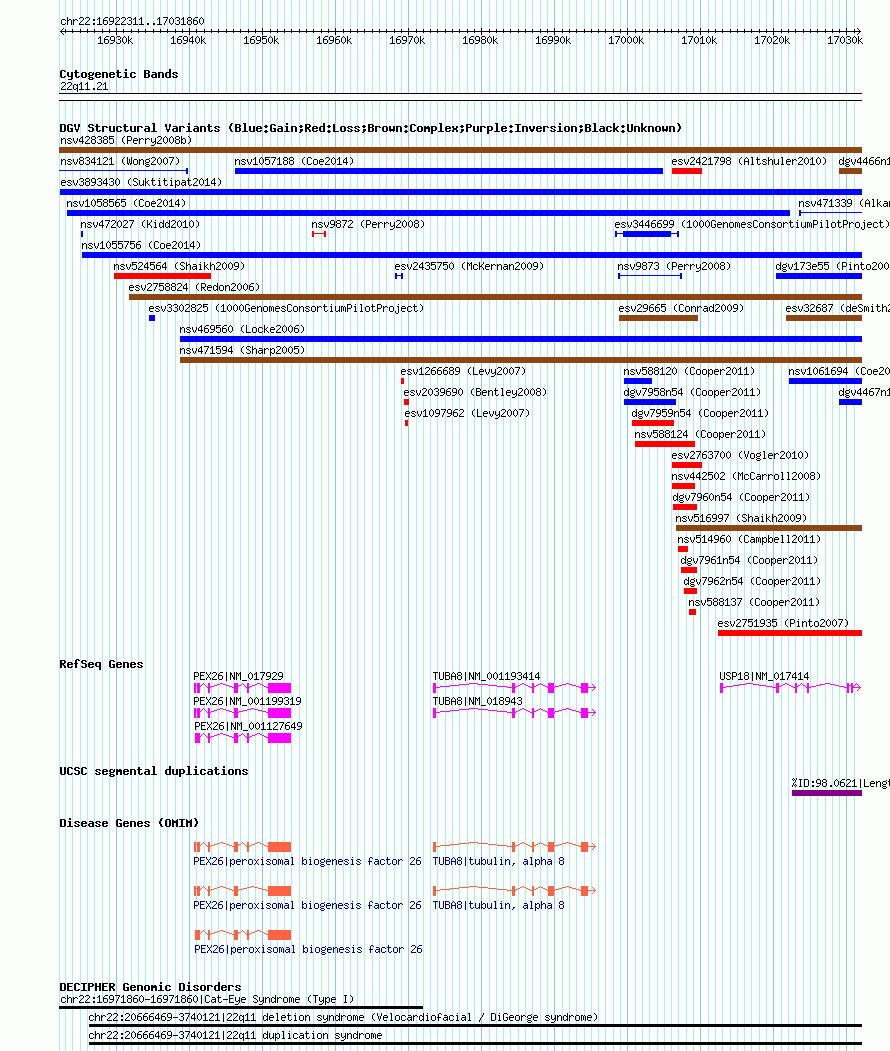Click dgv7958n54 (Cooper2011) label

pyautogui.click(x=692, y=391)
